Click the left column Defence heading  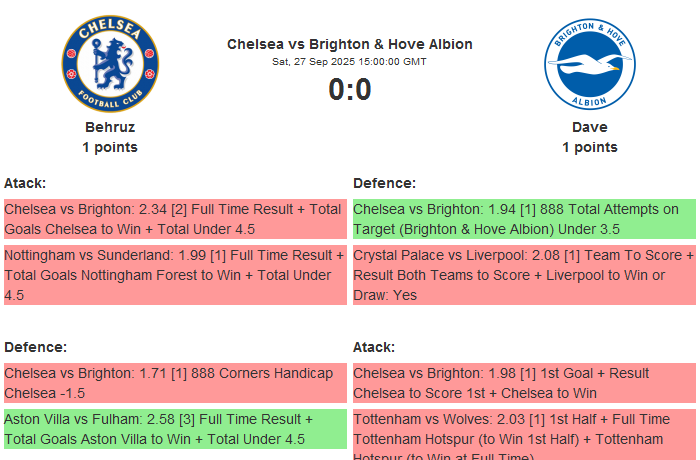tap(36, 347)
